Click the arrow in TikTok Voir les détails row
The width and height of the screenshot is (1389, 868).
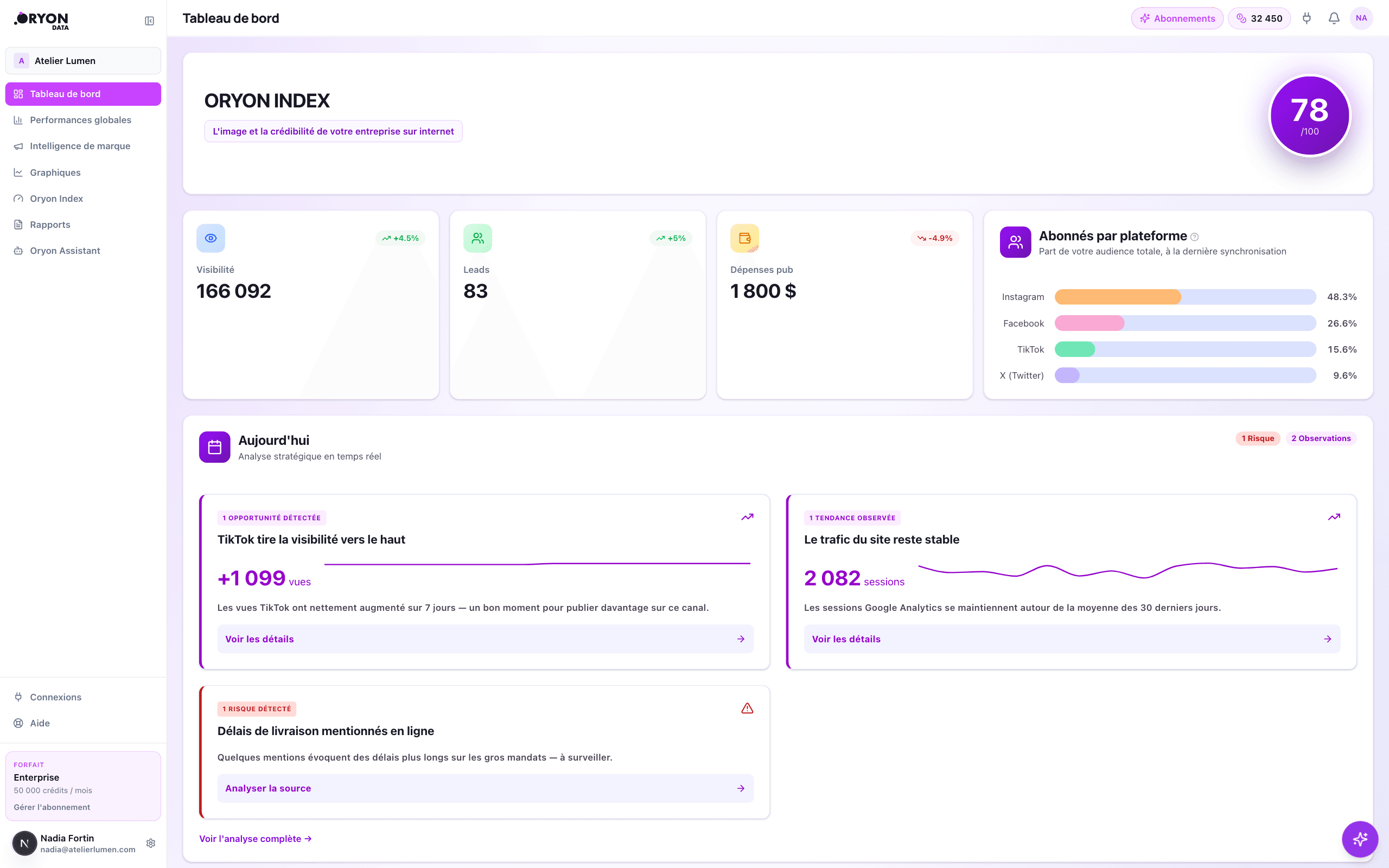click(x=741, y=639)
